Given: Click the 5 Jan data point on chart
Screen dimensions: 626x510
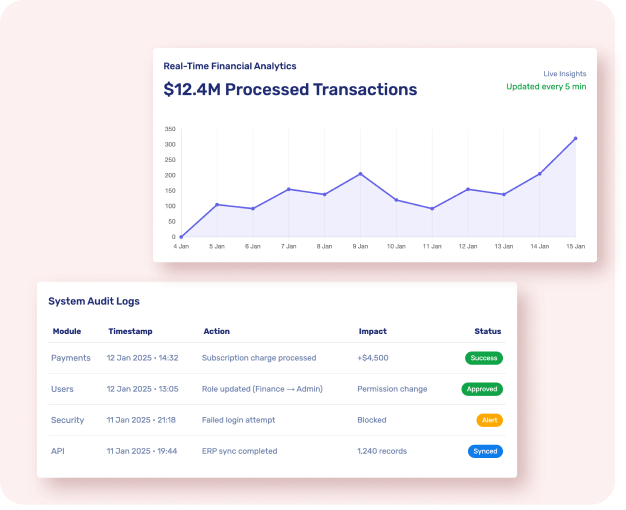Looking at the screenshot, I should pos(217,205).
